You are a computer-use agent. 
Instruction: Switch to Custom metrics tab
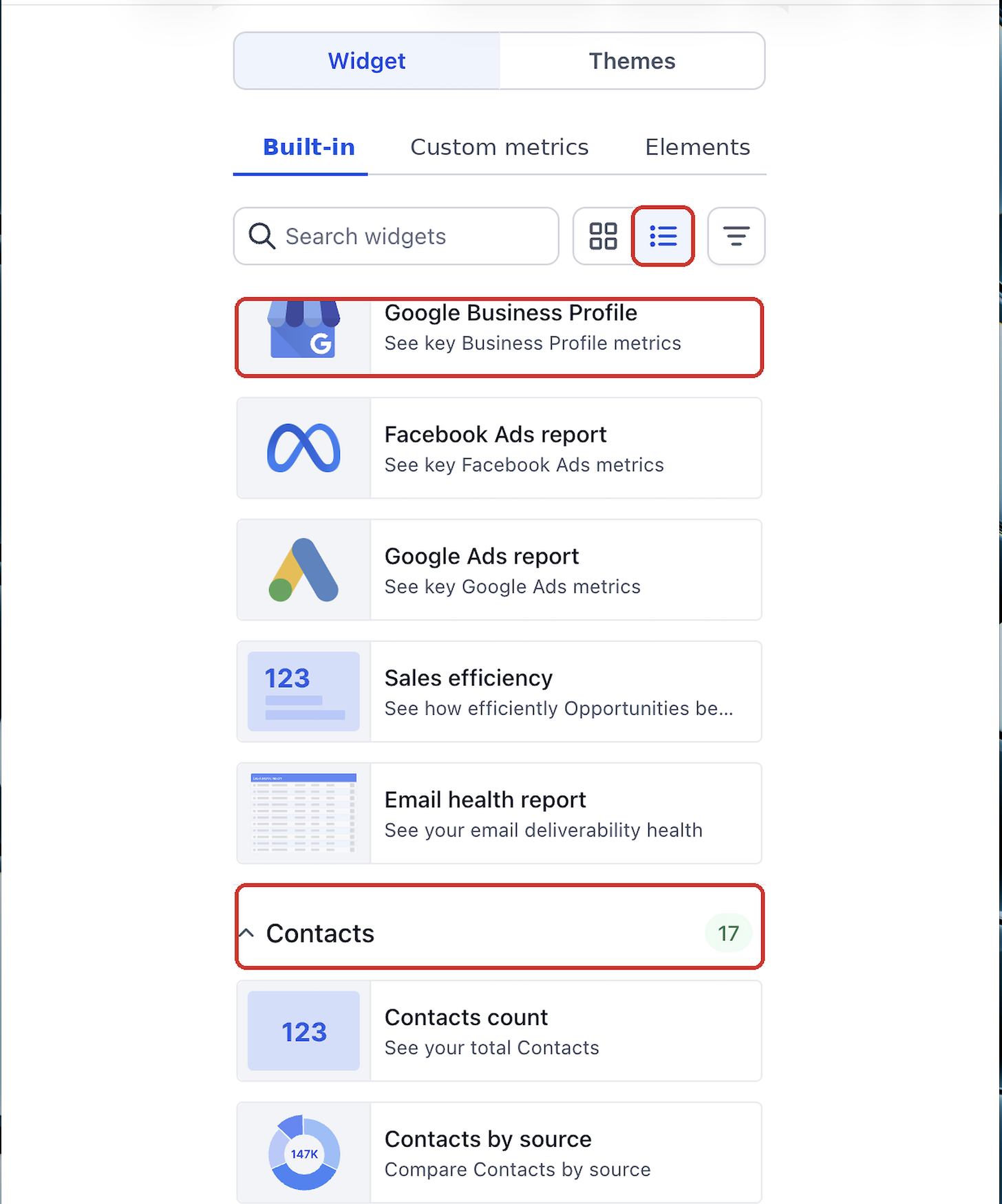pyautogui.click(x=499, y=147)
